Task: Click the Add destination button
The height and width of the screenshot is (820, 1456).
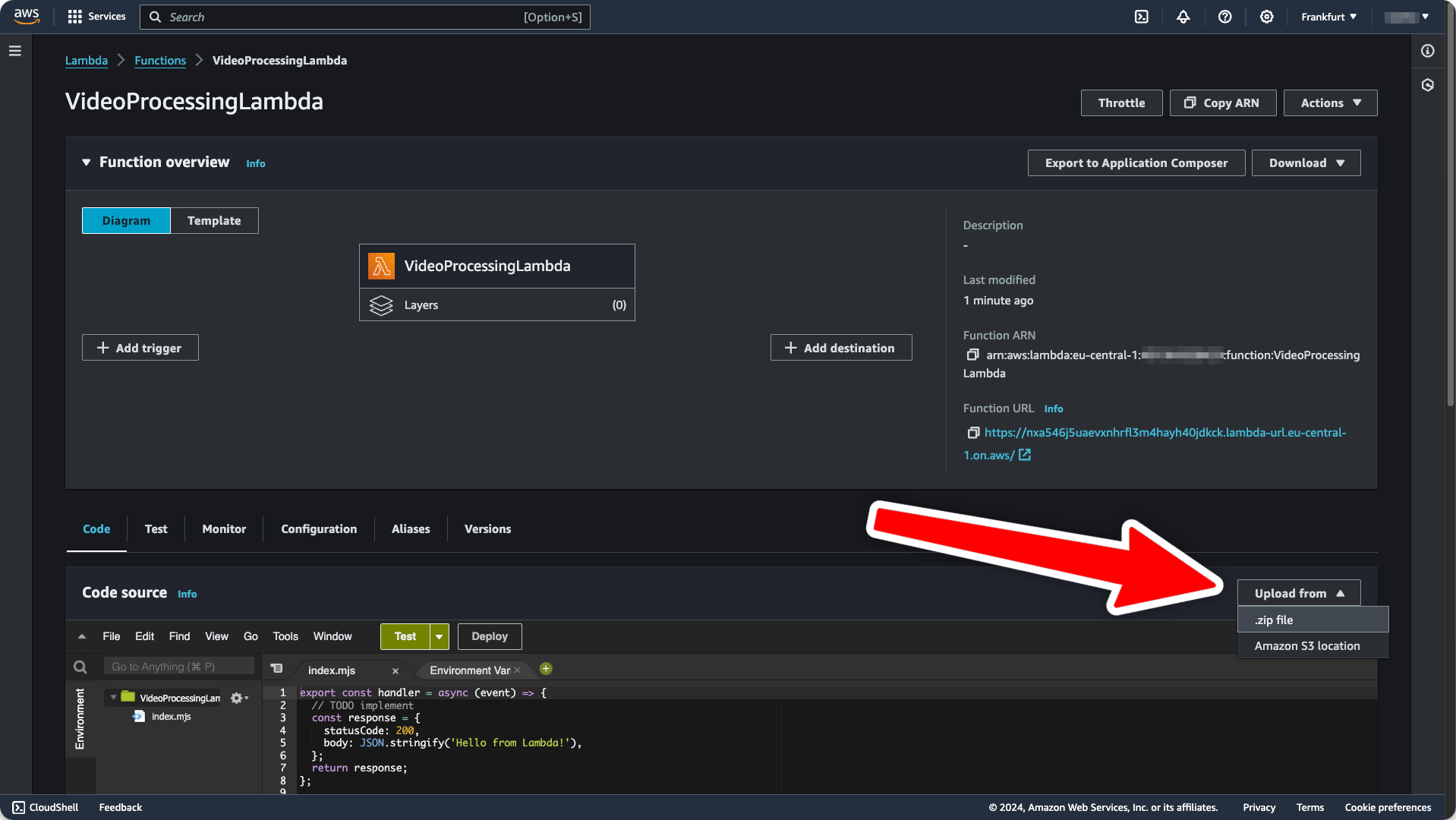Action: click(x=840, y=348)
